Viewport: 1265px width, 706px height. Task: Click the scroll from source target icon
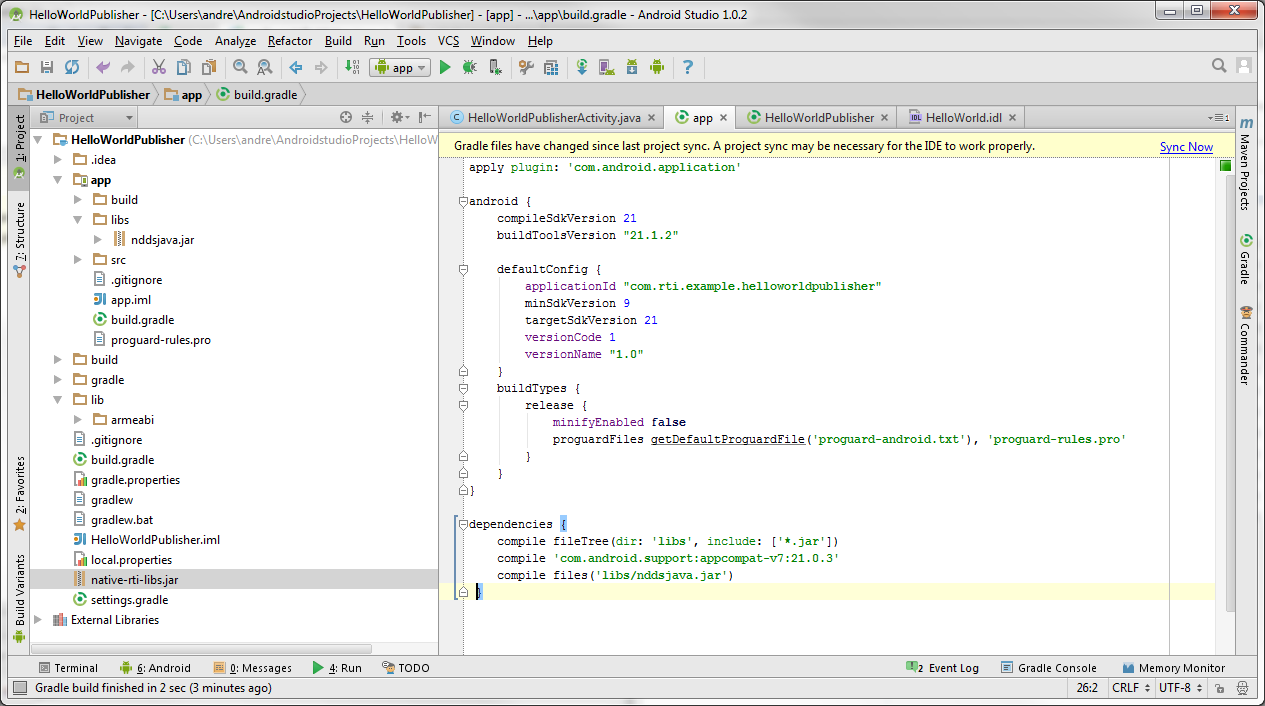click(x=346, y=117)
